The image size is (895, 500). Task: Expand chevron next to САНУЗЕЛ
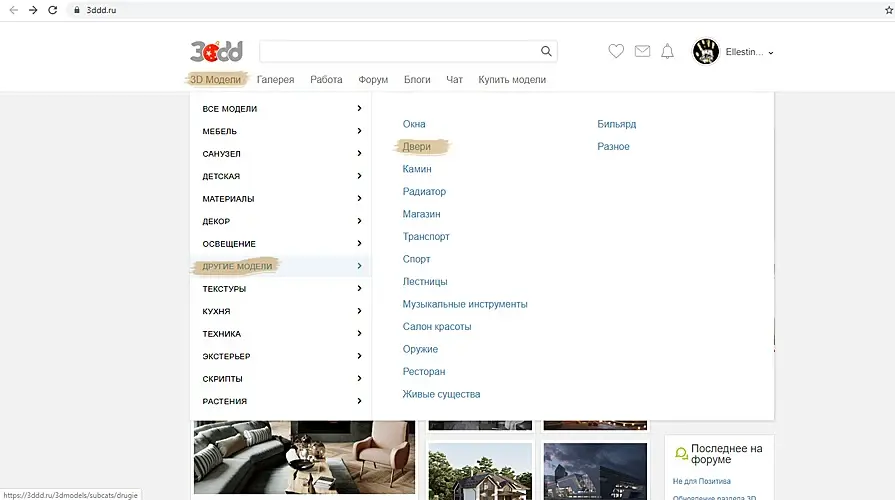(359, 154)
